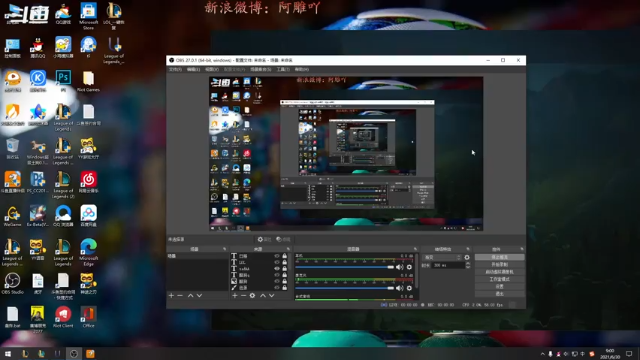Open the Office desktop shortcut
640x360 pixels.
tap(89, 317)
